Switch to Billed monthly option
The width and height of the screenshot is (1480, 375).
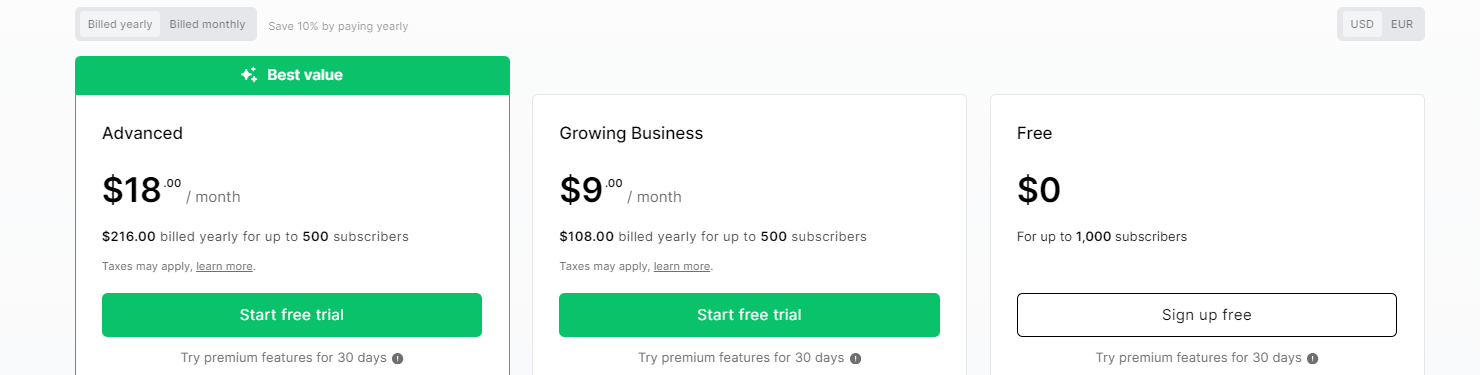pos(207,24)
